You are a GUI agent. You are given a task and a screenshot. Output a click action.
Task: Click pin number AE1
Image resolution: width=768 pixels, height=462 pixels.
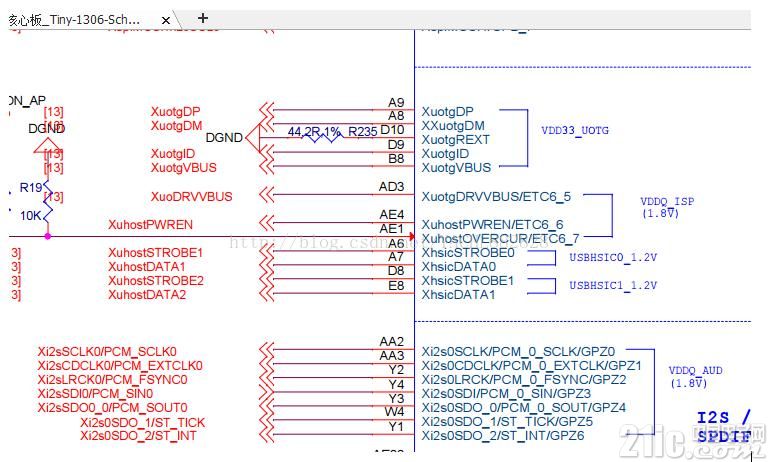(x=391, y=229)
